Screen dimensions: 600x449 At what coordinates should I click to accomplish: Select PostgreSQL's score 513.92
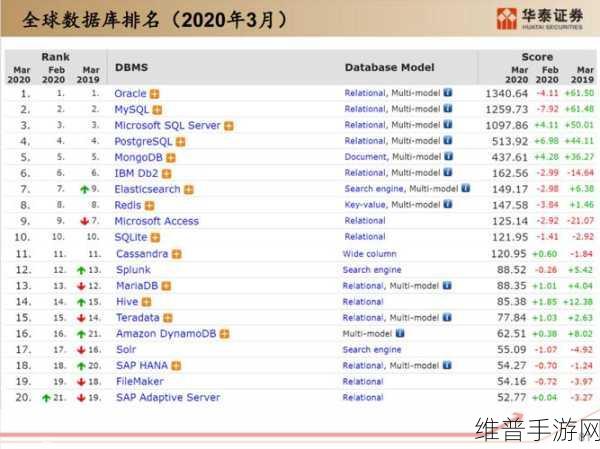[x=510, y=142]
